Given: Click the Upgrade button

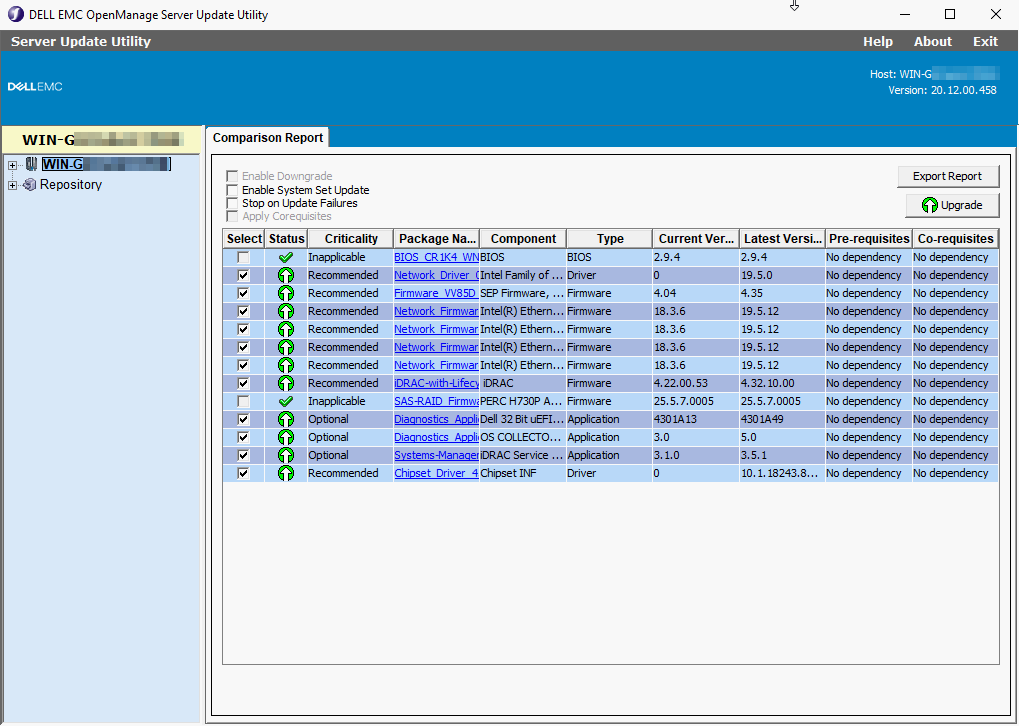Looking at the screenshot, I should click(x=952, y=205).
